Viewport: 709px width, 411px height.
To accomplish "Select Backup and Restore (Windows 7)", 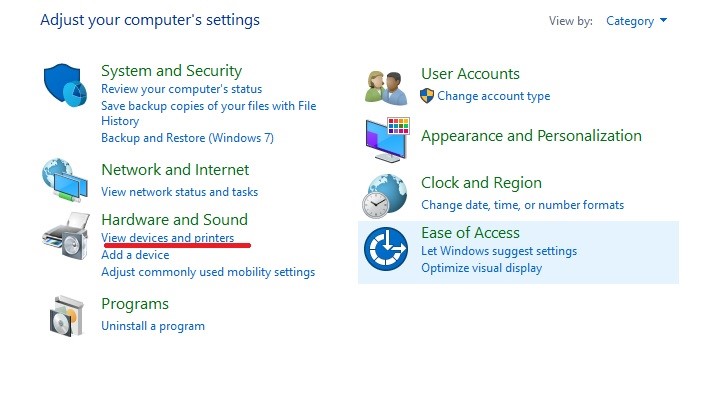I will pos(187,138).
